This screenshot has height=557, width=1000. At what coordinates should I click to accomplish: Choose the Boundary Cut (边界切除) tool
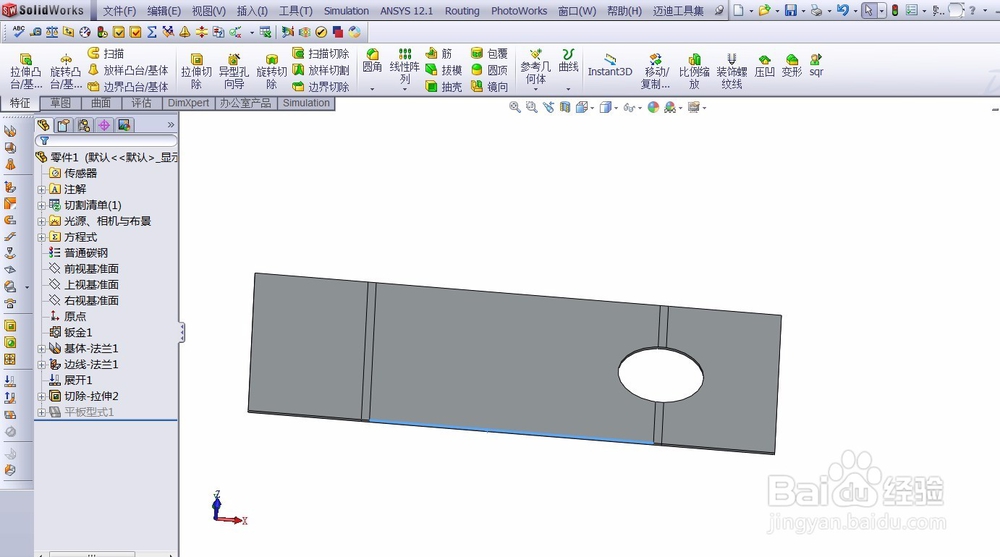pos(320,86)
